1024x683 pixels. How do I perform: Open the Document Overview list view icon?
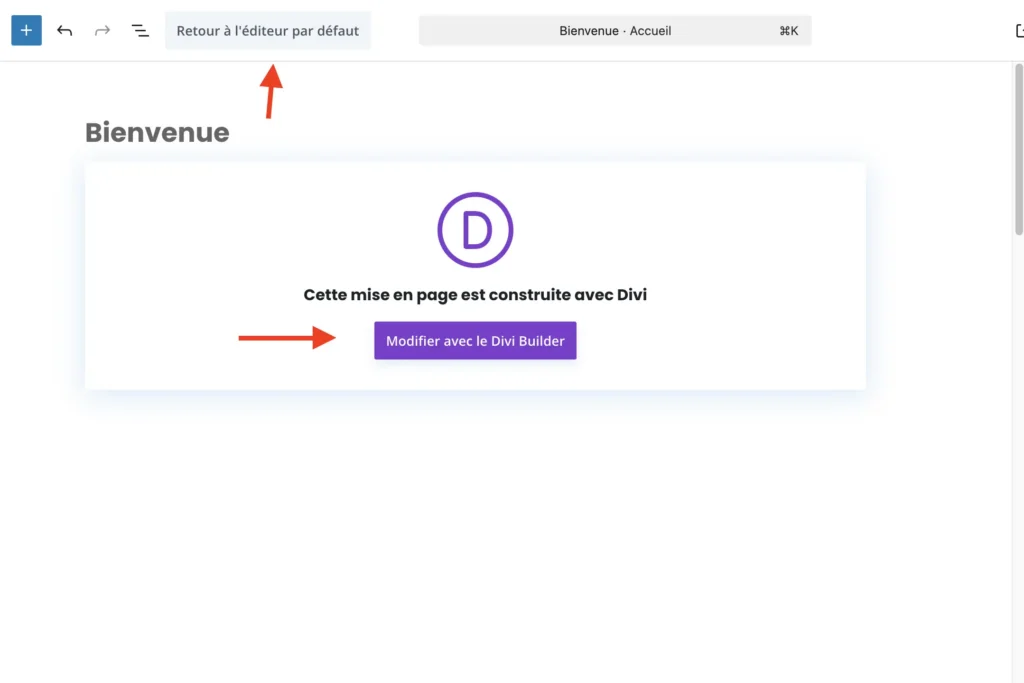140,30
